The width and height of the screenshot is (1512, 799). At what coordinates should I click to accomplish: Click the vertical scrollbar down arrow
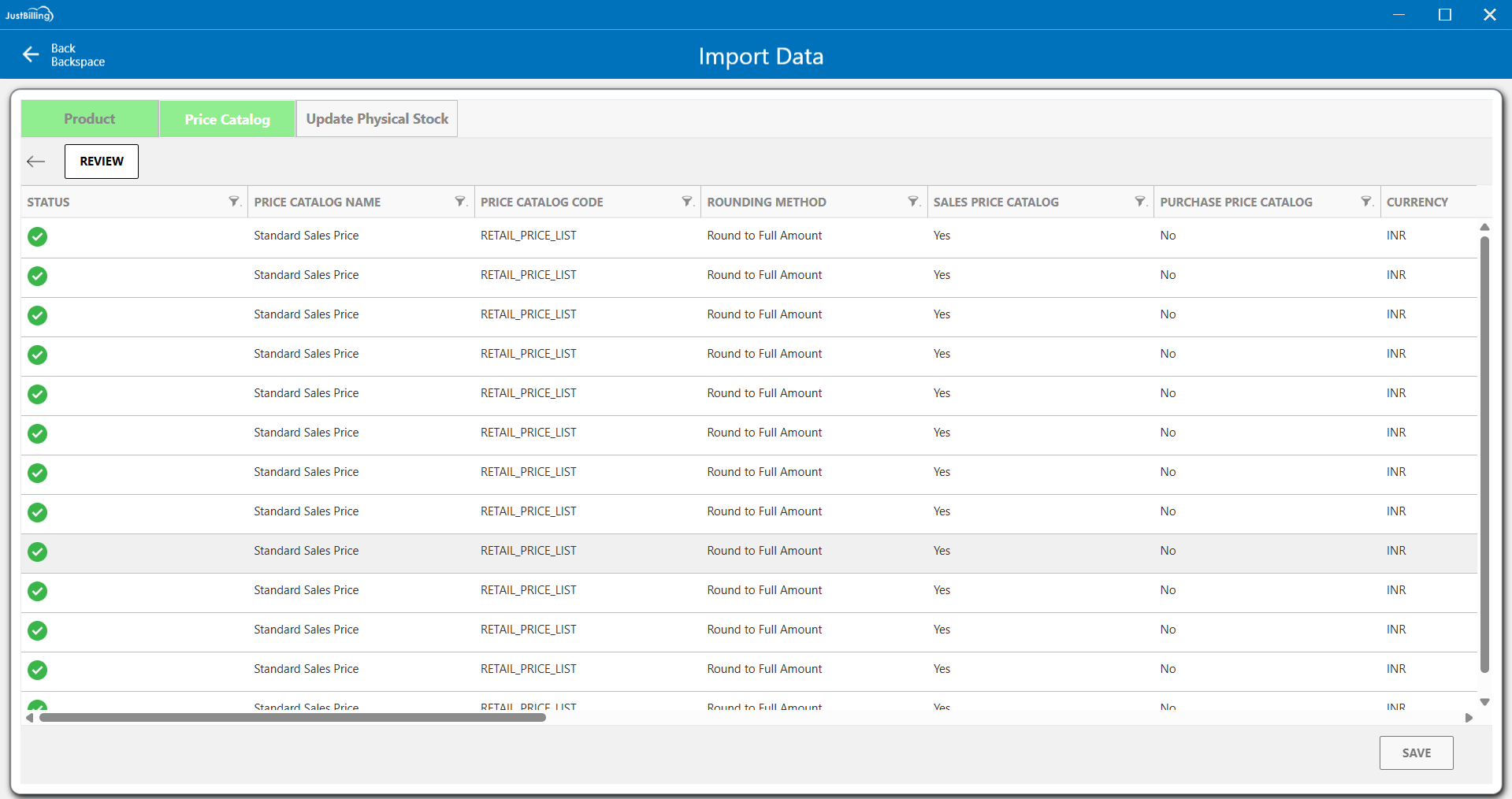pyautogui.click(x=1484, y=702)
